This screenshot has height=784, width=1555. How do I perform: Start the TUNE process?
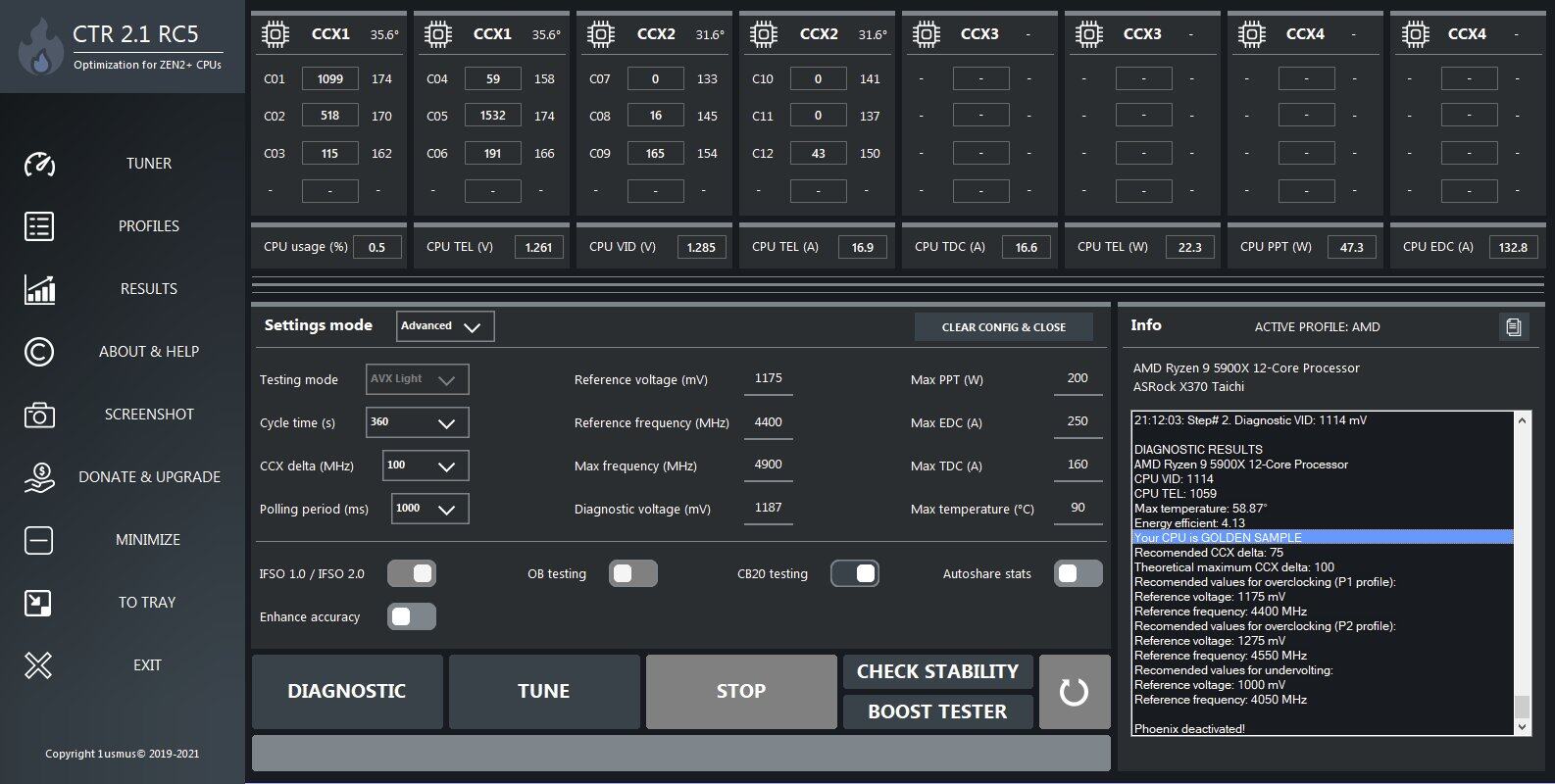coord(544,692)
